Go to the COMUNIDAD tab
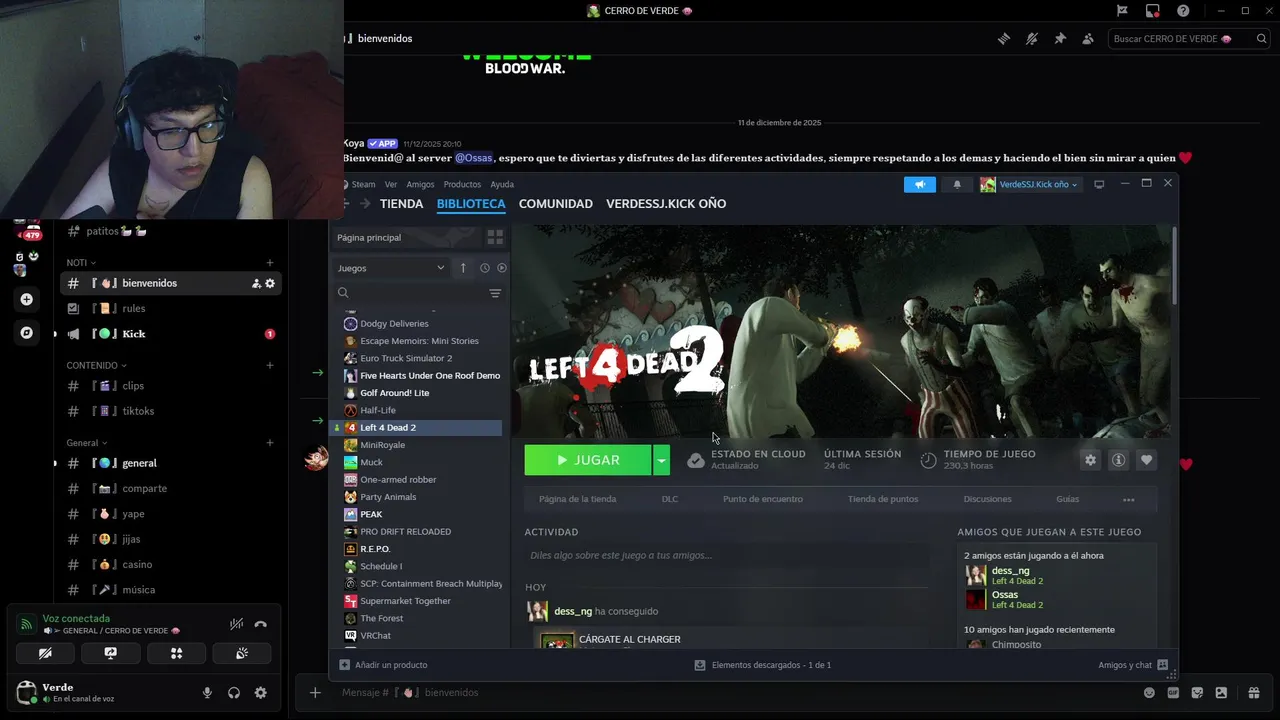This screenshot has width=1280, height=720. [x=556, y=204]
